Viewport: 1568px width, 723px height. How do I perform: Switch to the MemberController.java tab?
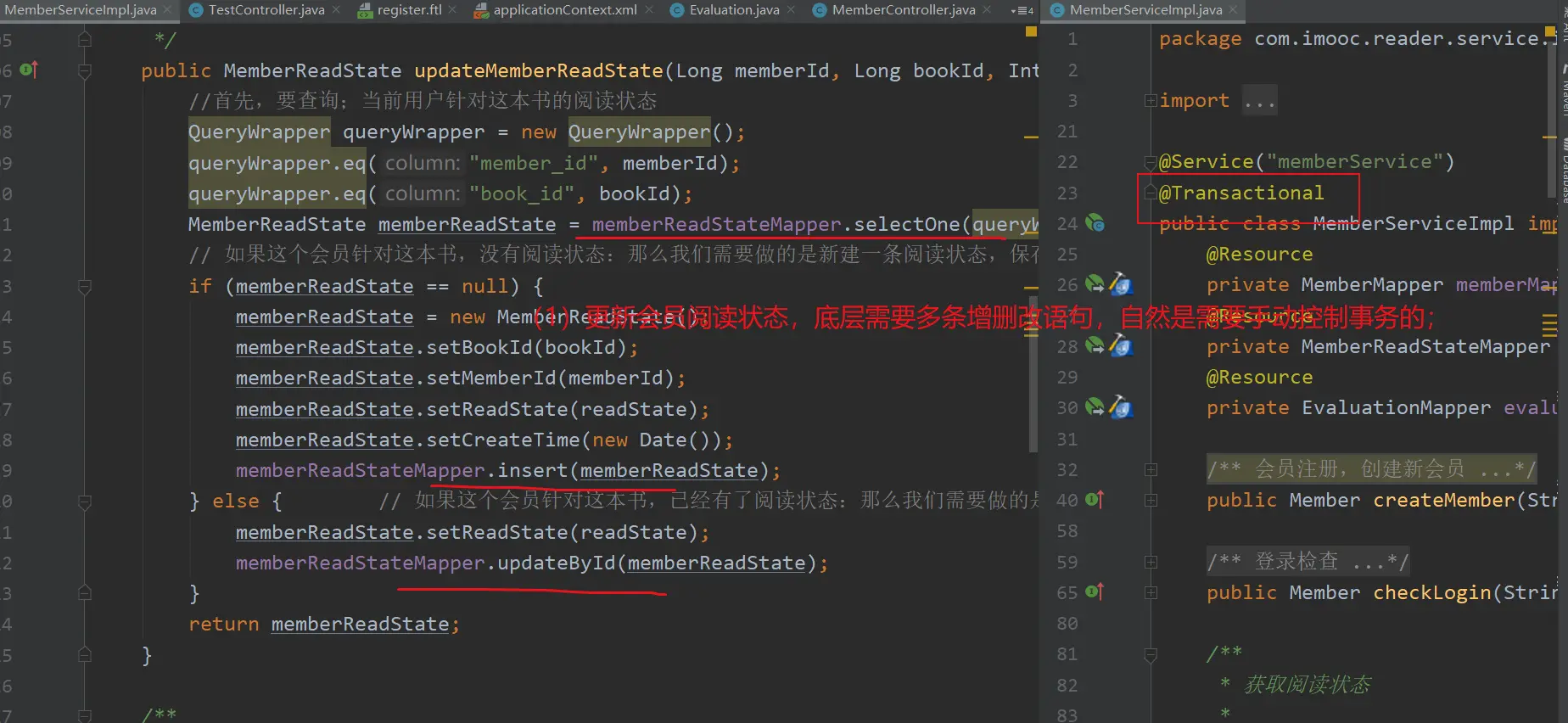point(903,10)
